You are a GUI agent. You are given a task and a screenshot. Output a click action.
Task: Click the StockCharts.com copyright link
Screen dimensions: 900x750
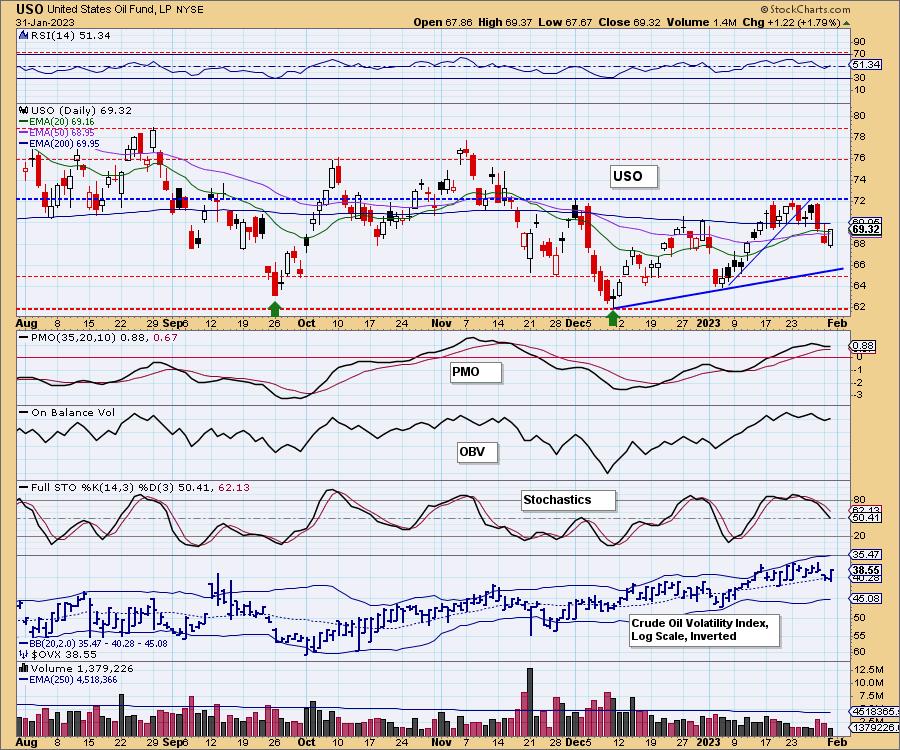(x=805, y=9)
